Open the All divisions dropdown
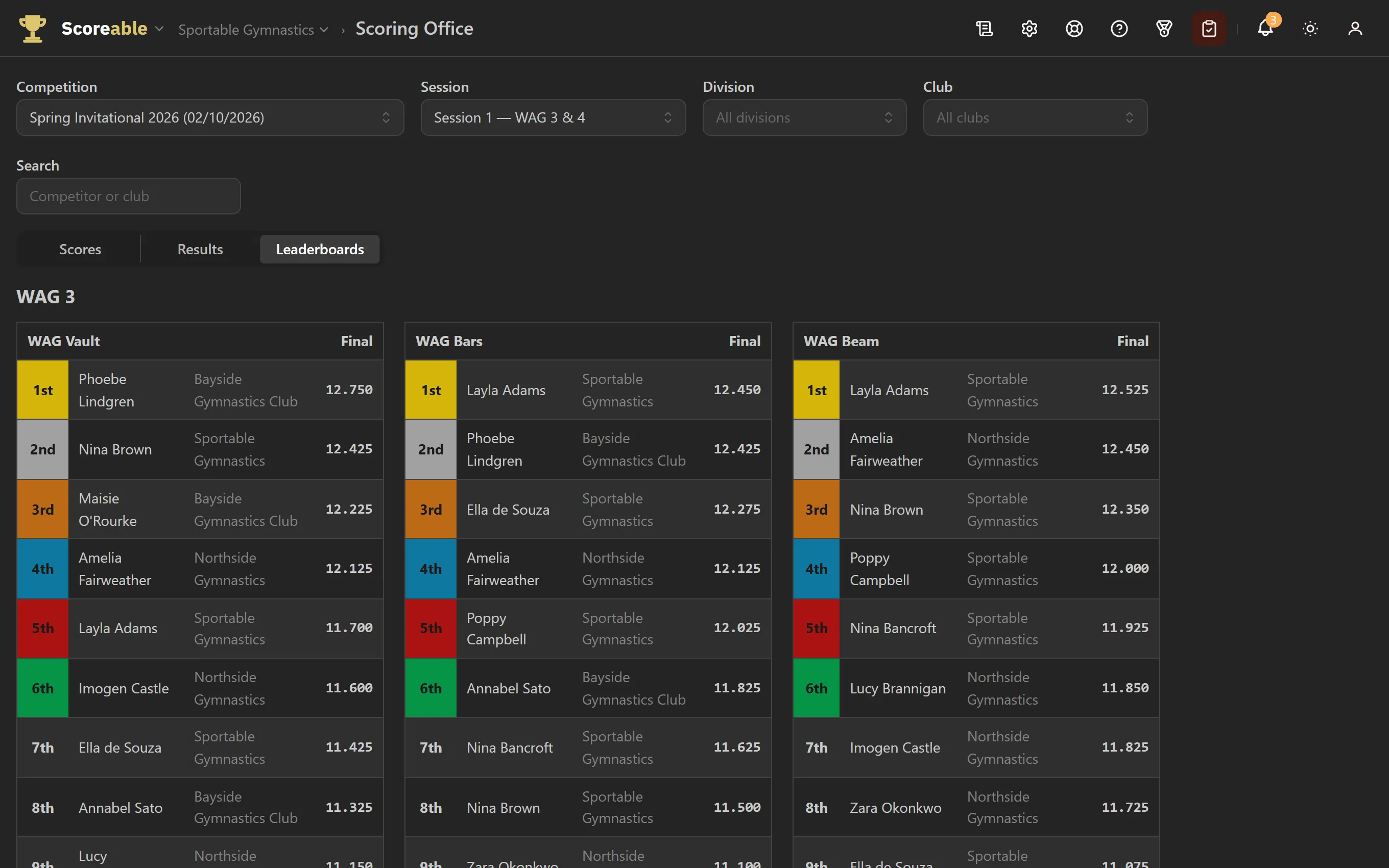The width and height of the screenshot is (1389, 868). tap(804, 117)
